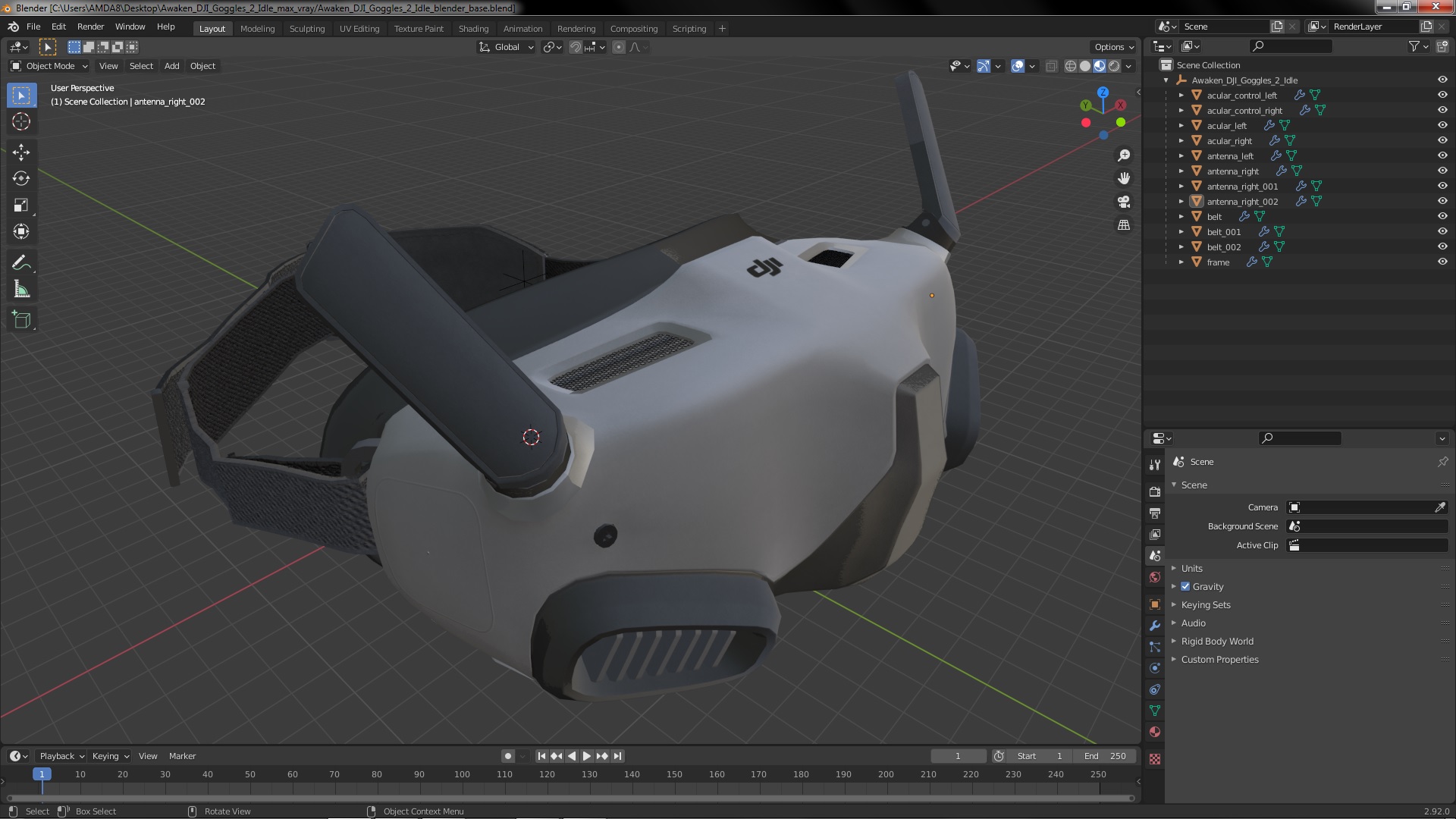This screenshot has height=819, width=1456.
Task: Expand the Audio panel
Action: (x=1193, y=623)
